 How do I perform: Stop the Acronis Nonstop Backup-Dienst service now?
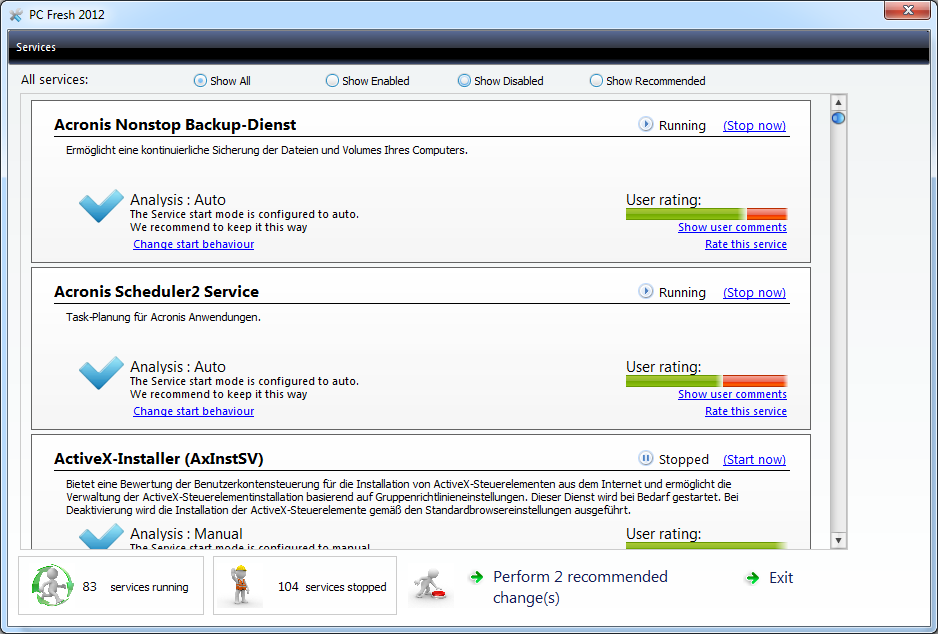coord(754,126)
